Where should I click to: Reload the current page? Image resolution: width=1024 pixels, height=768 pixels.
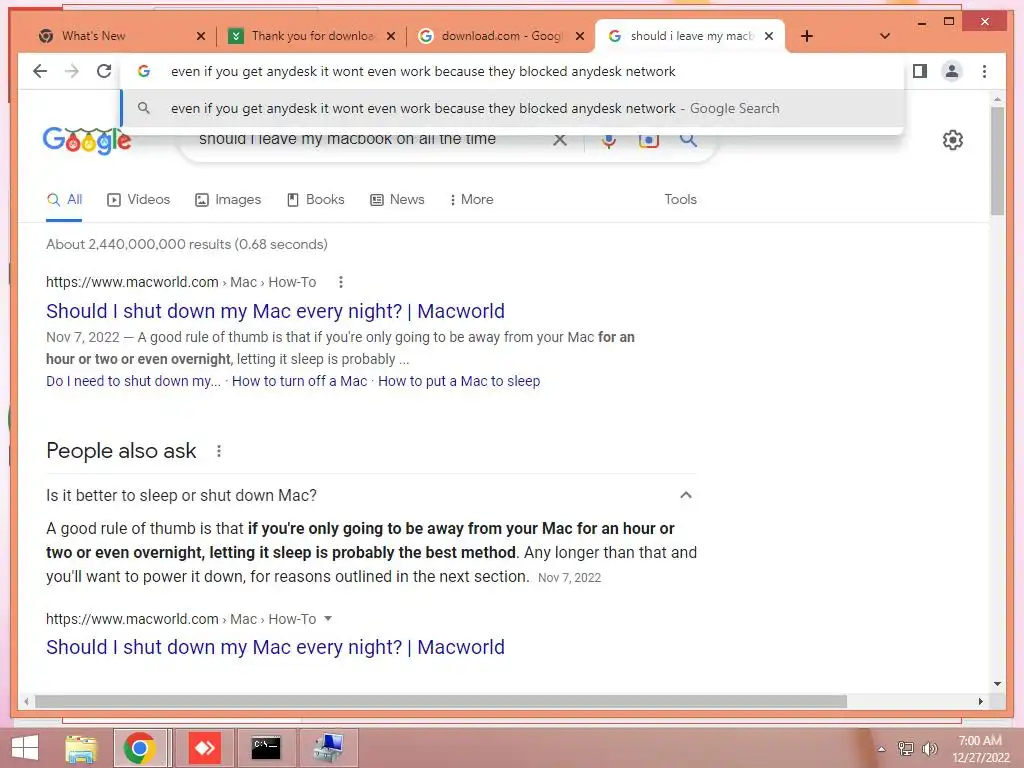point(104,71)
